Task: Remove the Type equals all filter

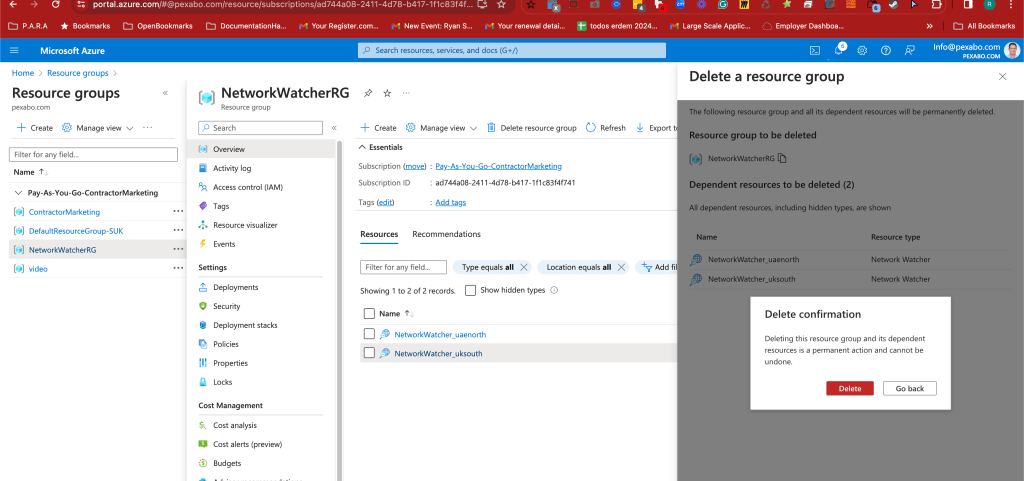Action: [524, 267]
